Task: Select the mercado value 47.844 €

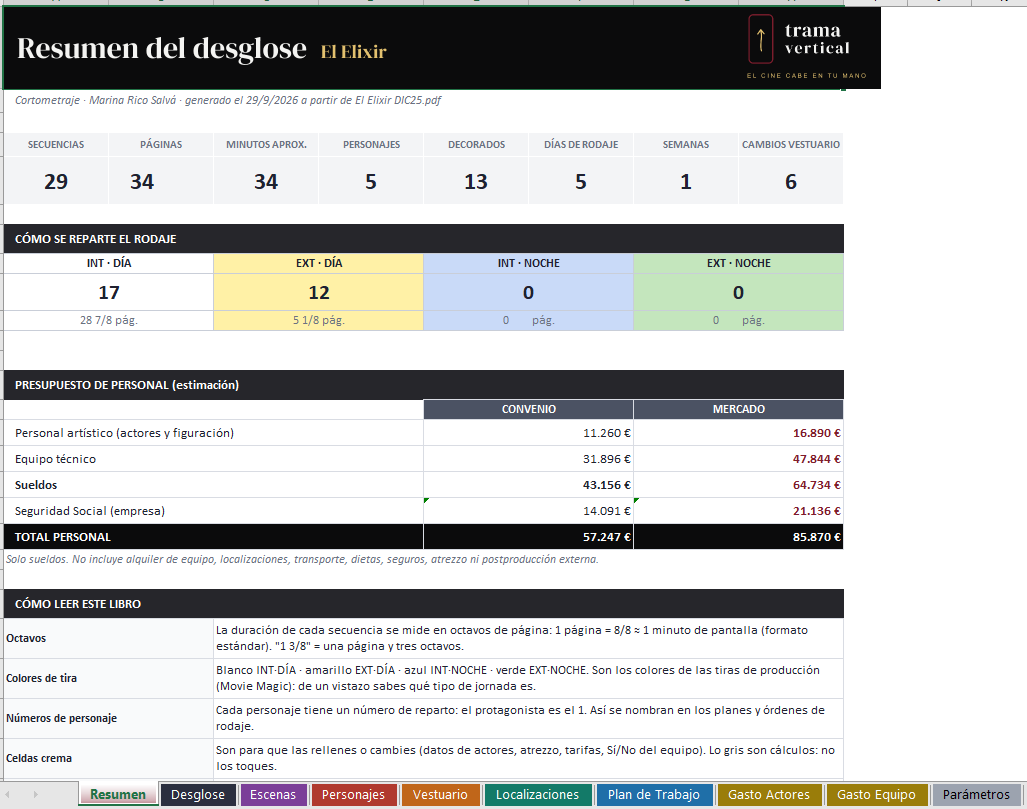Action: (x=738, y=459)
